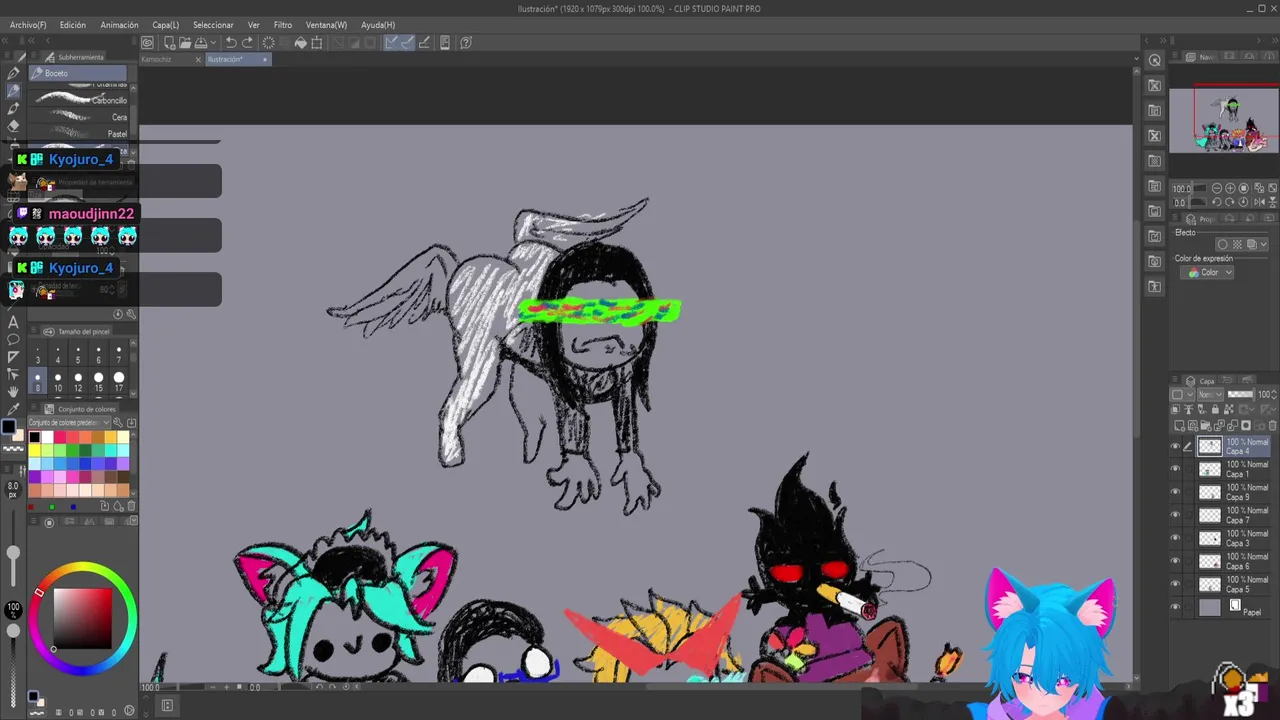Hide layer Capa 1
This screenshot has height=720, width=1280.
(1175, 469)
